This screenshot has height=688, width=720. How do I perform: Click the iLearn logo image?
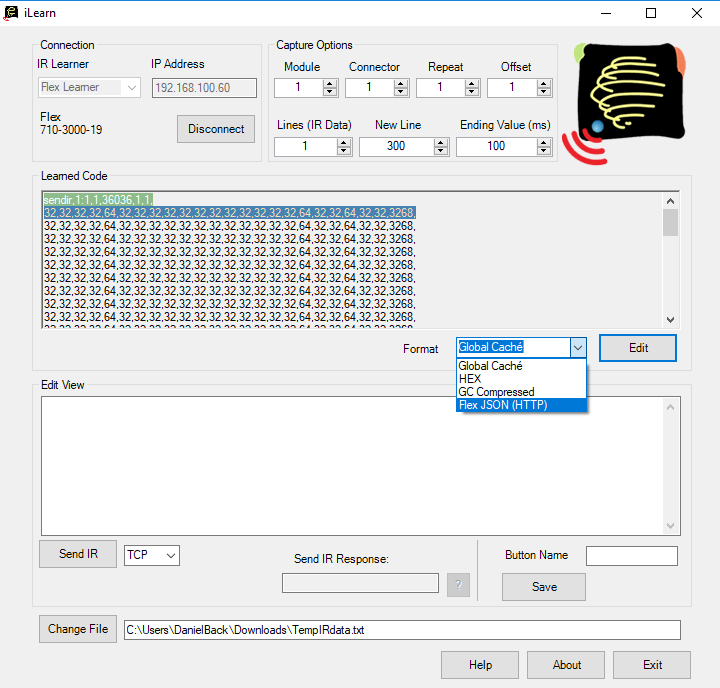625,104
